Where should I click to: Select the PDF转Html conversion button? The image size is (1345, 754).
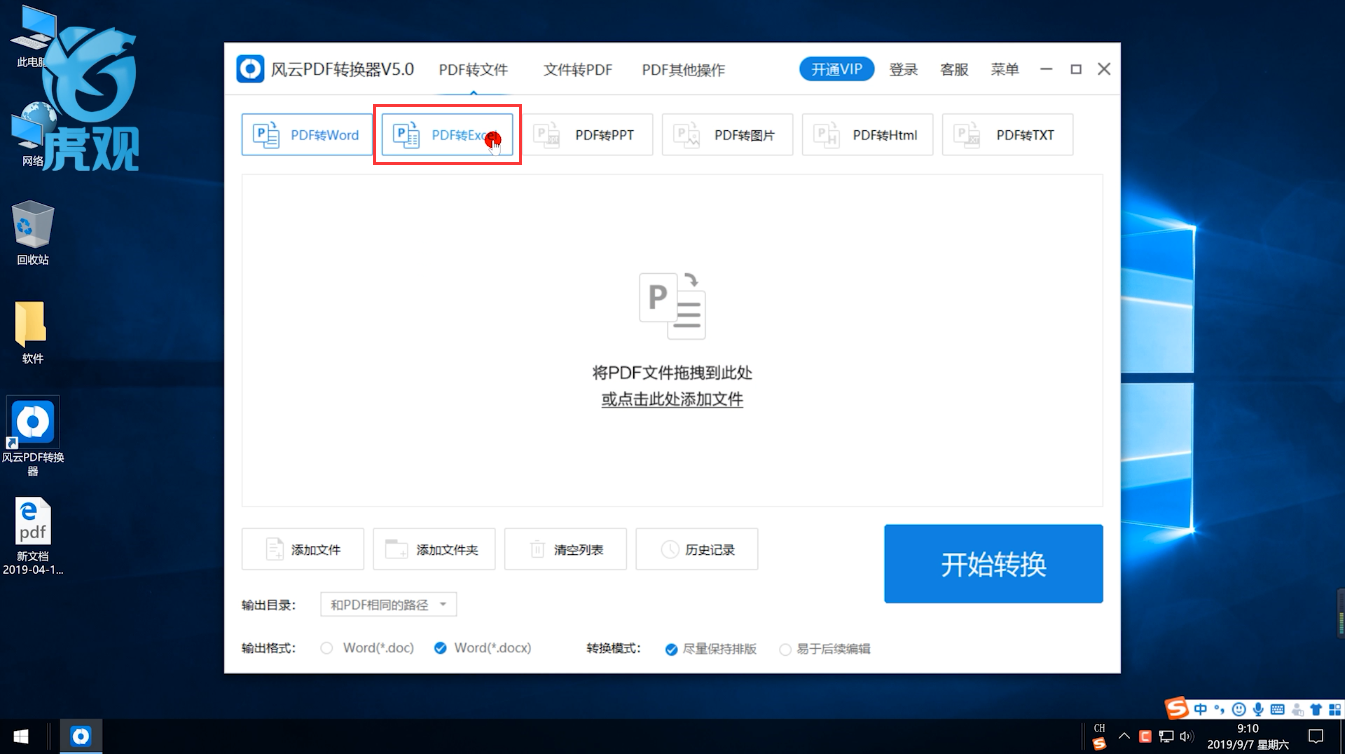867,135
